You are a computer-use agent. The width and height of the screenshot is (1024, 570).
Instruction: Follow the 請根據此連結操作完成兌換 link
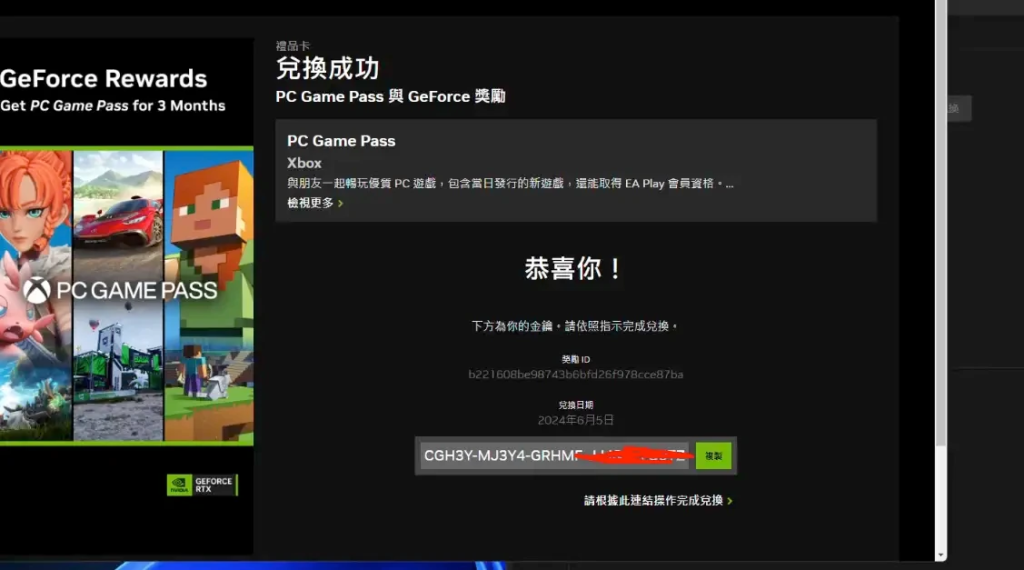[x=658, y=500]
